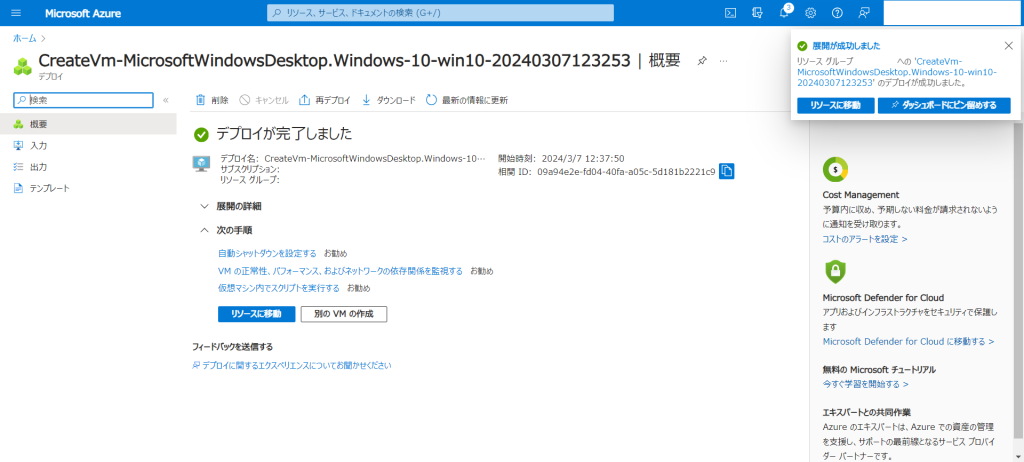Open コストのアラートを設定 link
Image resolution: width=1024 pixels, height=462 pixels.
click(865, 239)
